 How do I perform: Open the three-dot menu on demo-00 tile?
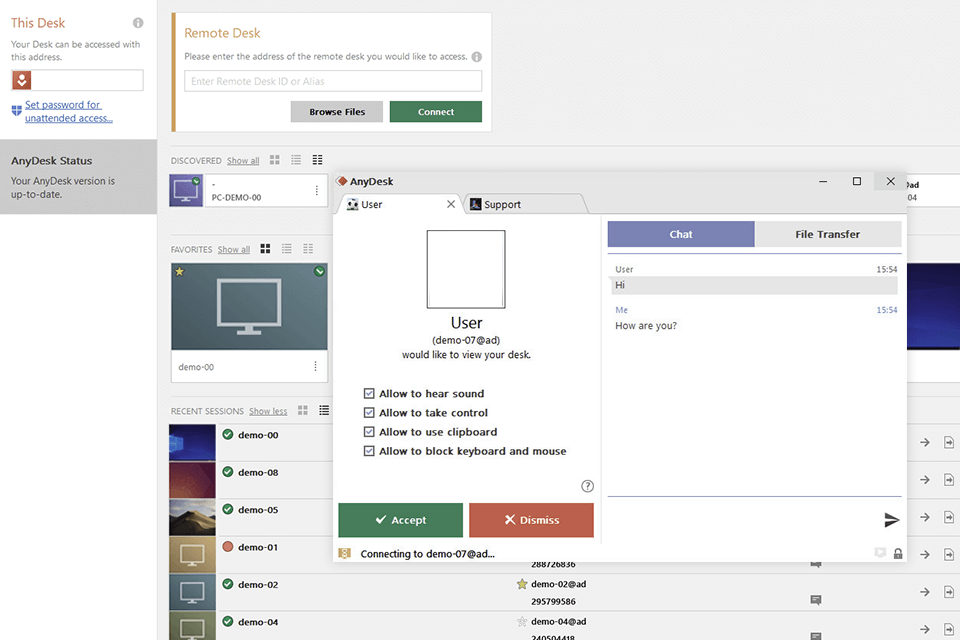tap(316, 367)
